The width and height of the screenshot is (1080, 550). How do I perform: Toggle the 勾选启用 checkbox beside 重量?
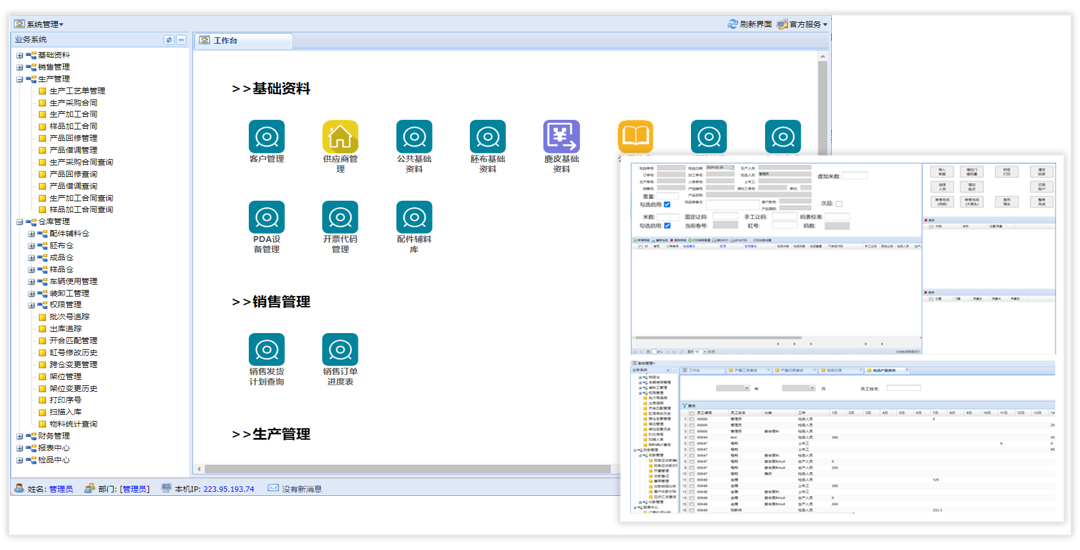667,204
